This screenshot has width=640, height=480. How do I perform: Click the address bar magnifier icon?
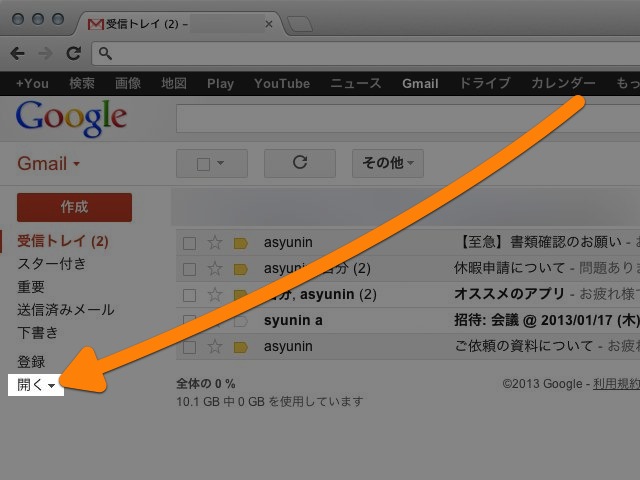(x=105, y=53)
